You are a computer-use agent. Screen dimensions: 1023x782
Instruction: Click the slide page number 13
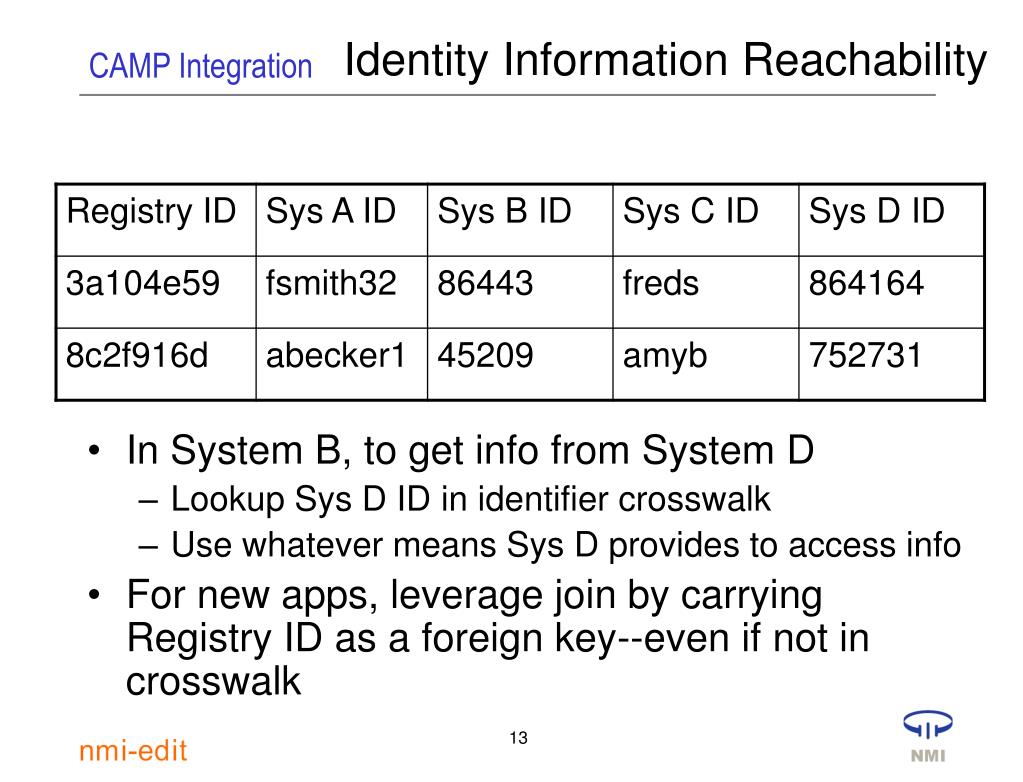tap(519, 738)
